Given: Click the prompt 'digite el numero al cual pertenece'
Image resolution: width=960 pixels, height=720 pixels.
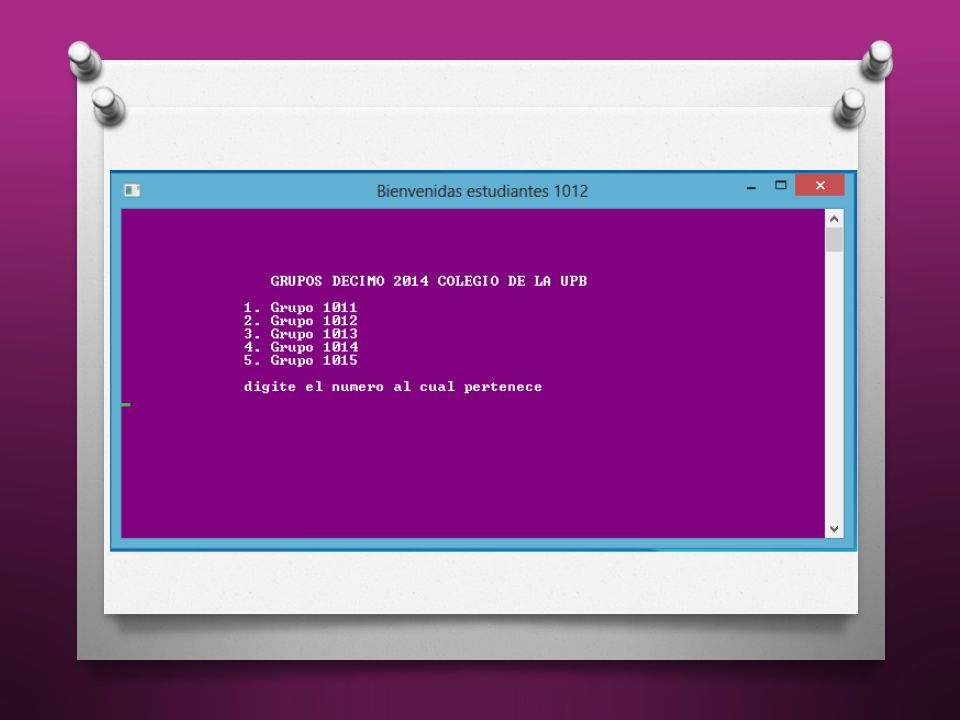Looking at the screenshot, I should tap(392, 387).
